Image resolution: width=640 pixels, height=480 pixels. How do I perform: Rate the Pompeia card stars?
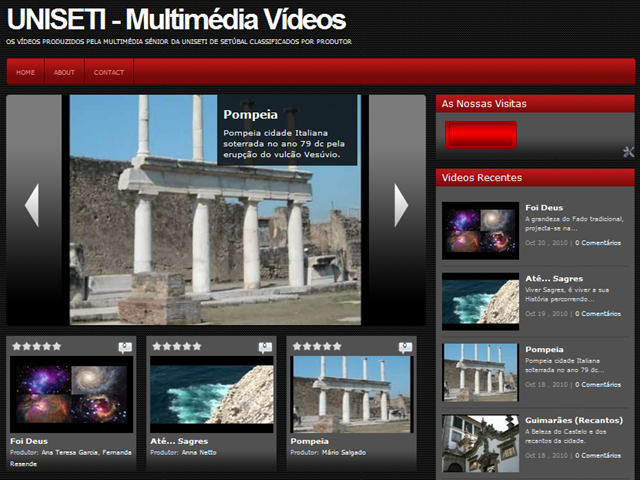[x=317, y=347]
